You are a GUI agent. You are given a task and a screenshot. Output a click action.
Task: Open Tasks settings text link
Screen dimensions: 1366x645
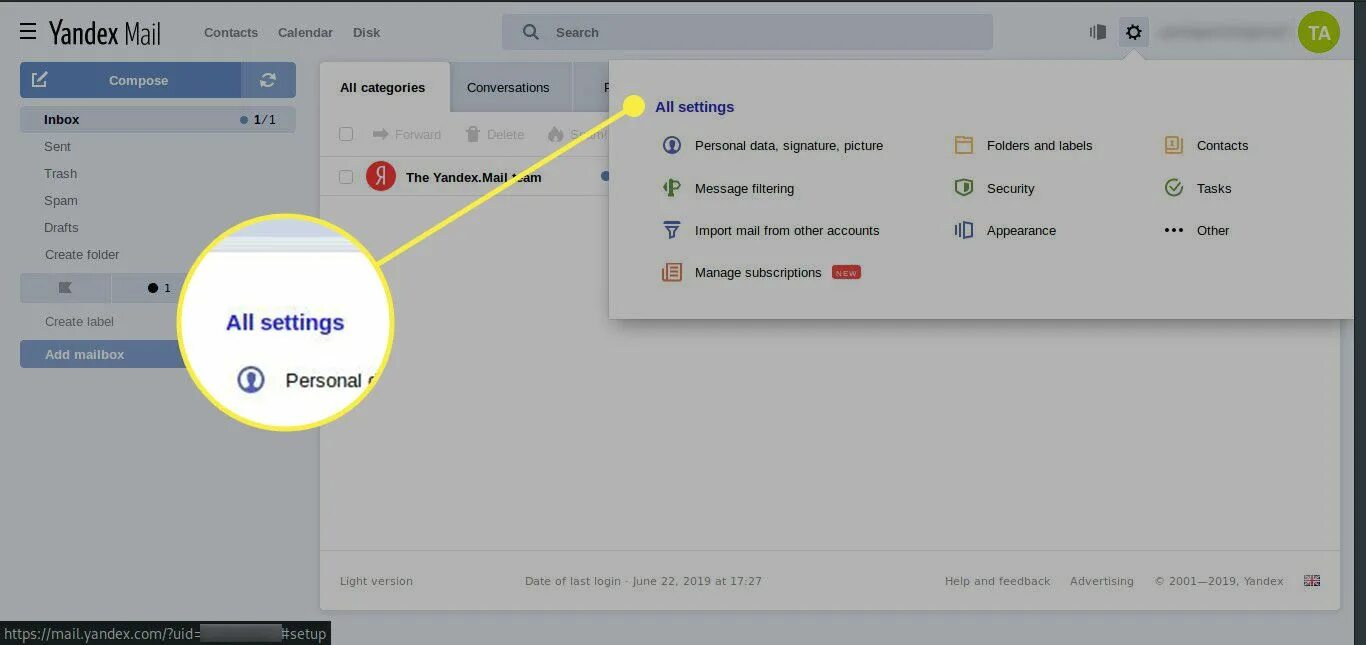pos(1214,188)
